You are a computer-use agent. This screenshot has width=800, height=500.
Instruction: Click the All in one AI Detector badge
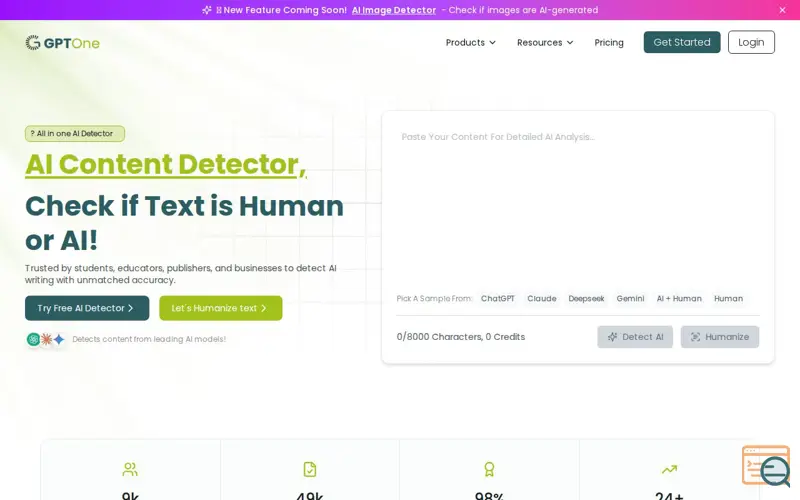pos(75,134)
